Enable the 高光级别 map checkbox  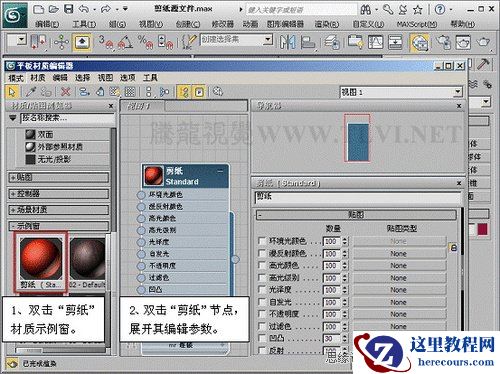tap(262, 277)
